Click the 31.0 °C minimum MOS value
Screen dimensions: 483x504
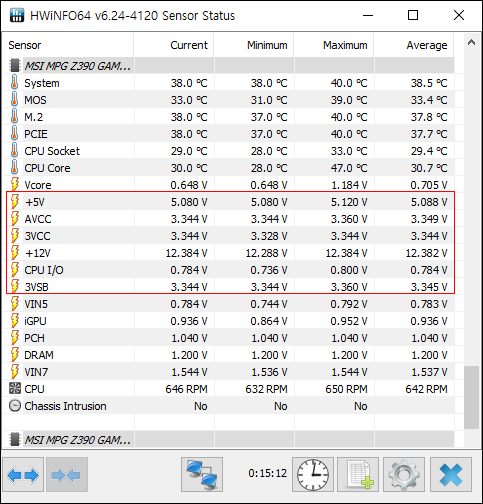click(x=269, y=100)
